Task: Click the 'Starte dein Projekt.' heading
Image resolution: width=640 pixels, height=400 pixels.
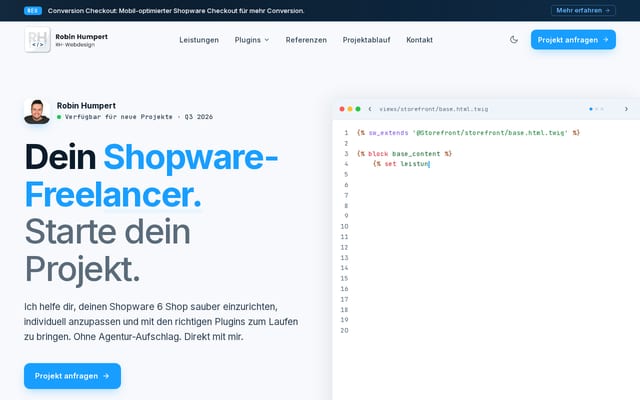Action: click(x=107, y=250)
